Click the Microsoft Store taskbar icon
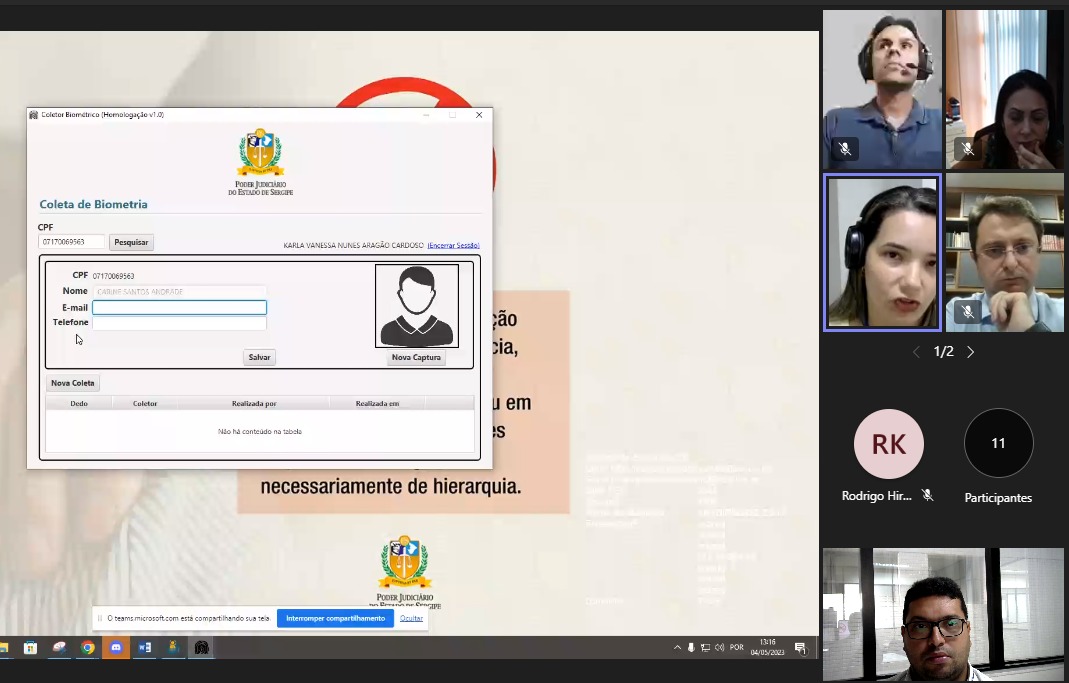The height and width of the screenshot is (683, 1069). 31,648
